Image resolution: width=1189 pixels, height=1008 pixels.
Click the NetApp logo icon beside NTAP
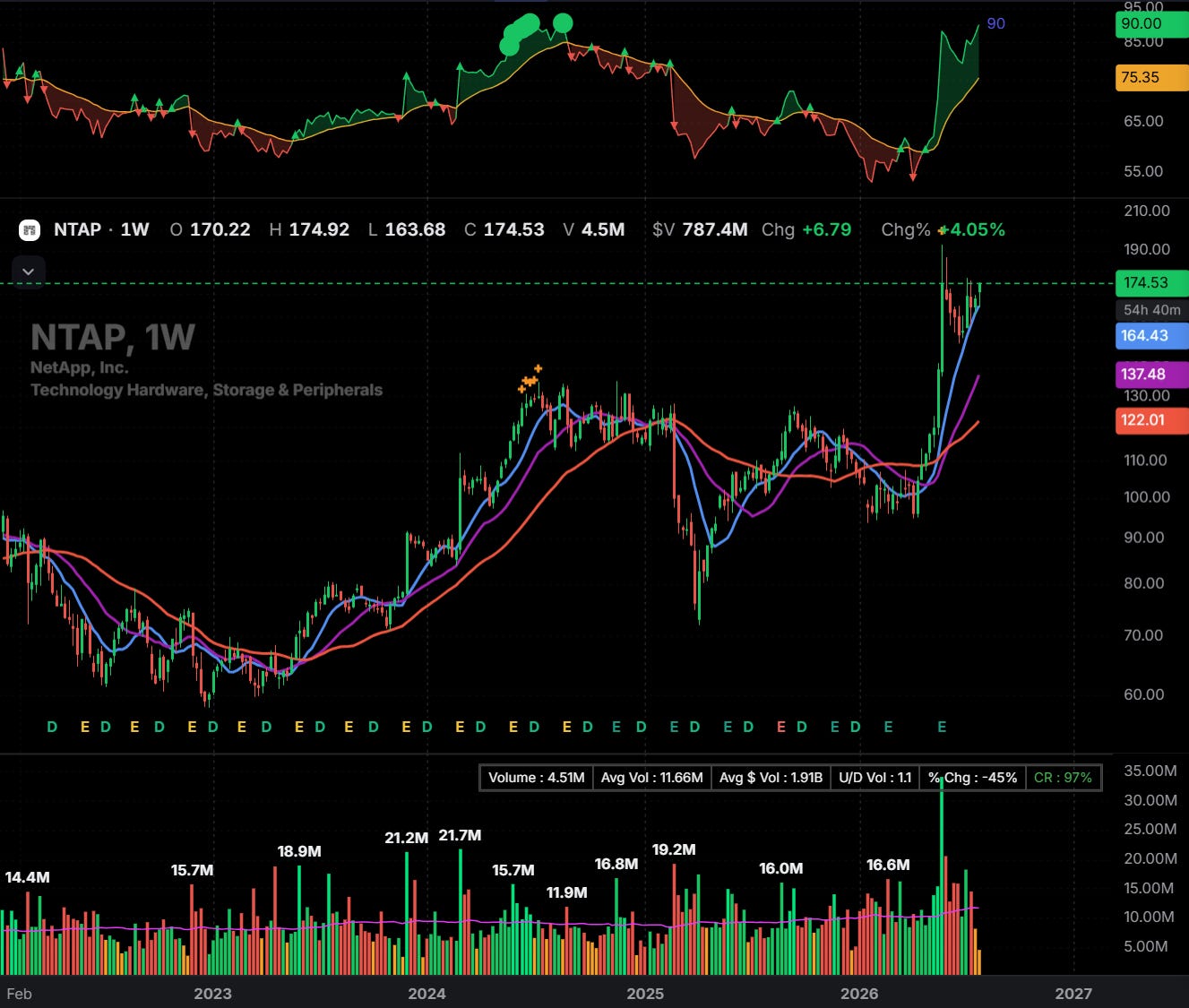pos(30,230)
